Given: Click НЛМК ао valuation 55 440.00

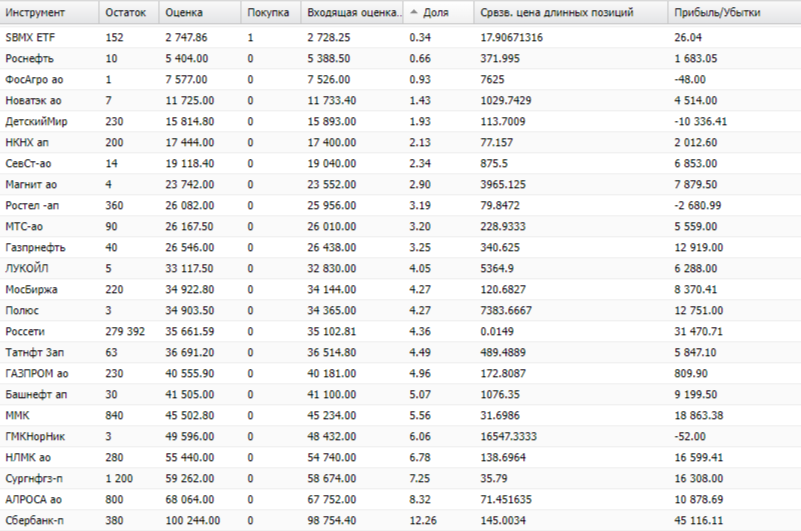Looking at the screenshot, I should click(190, 457).
